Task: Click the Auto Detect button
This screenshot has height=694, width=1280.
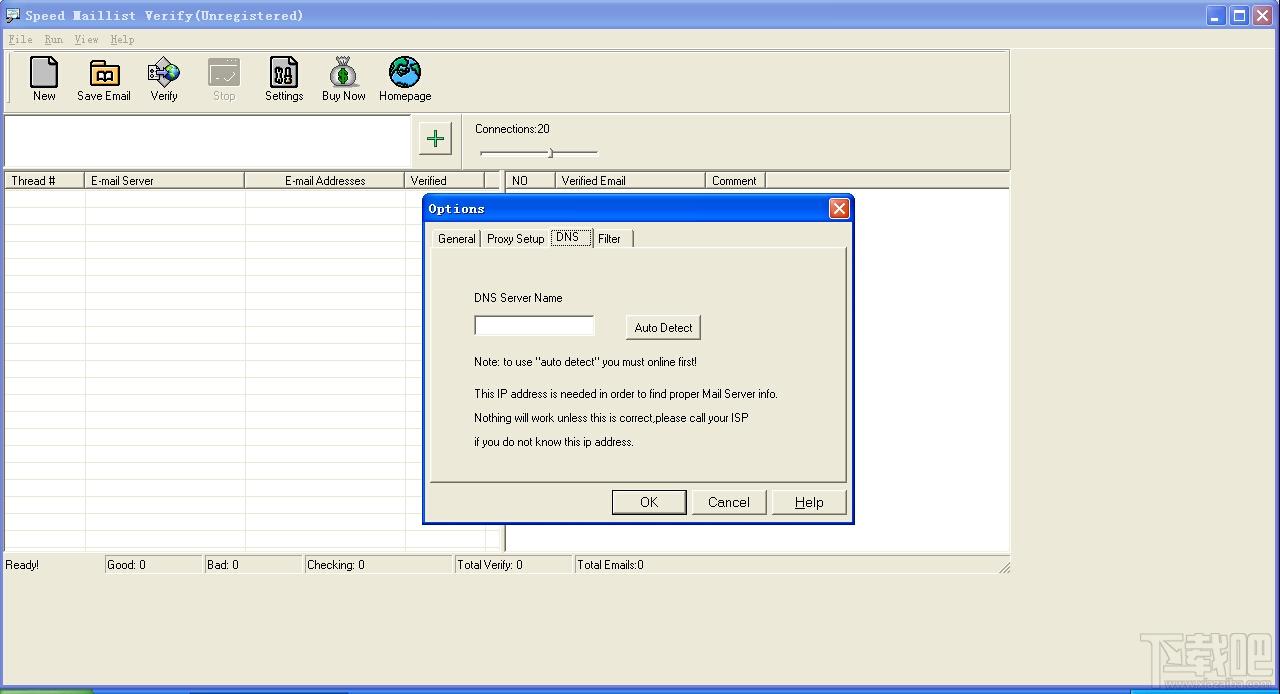Action: [x=663, y=327]
